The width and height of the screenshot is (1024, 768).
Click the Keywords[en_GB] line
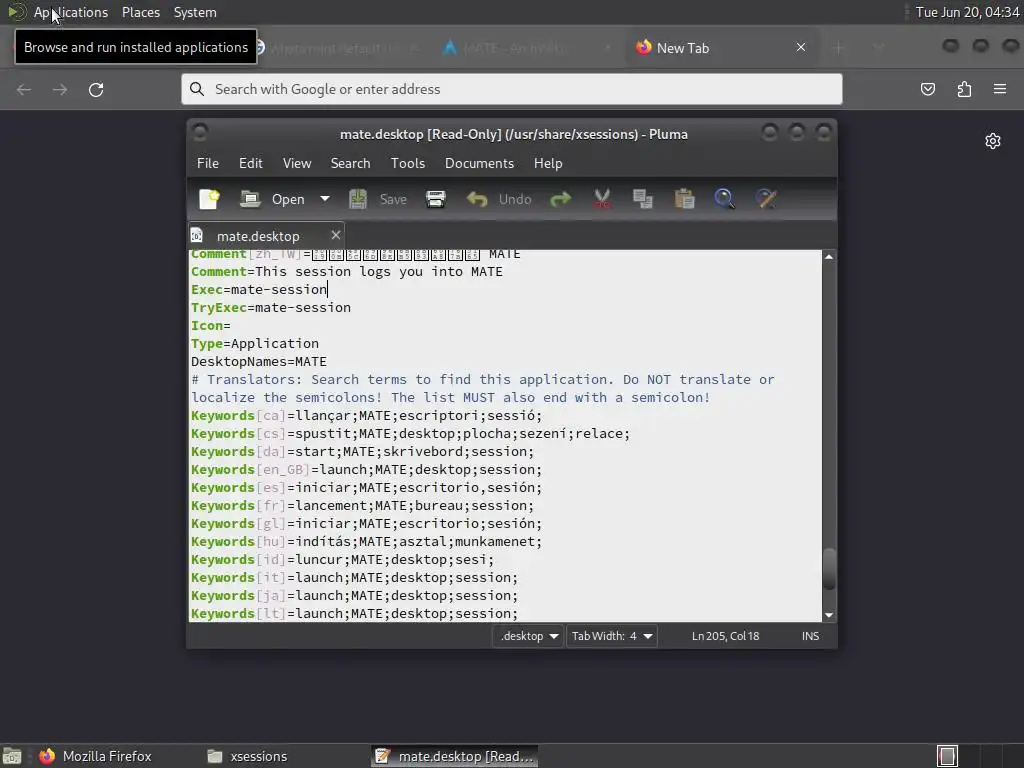point(366,470)
